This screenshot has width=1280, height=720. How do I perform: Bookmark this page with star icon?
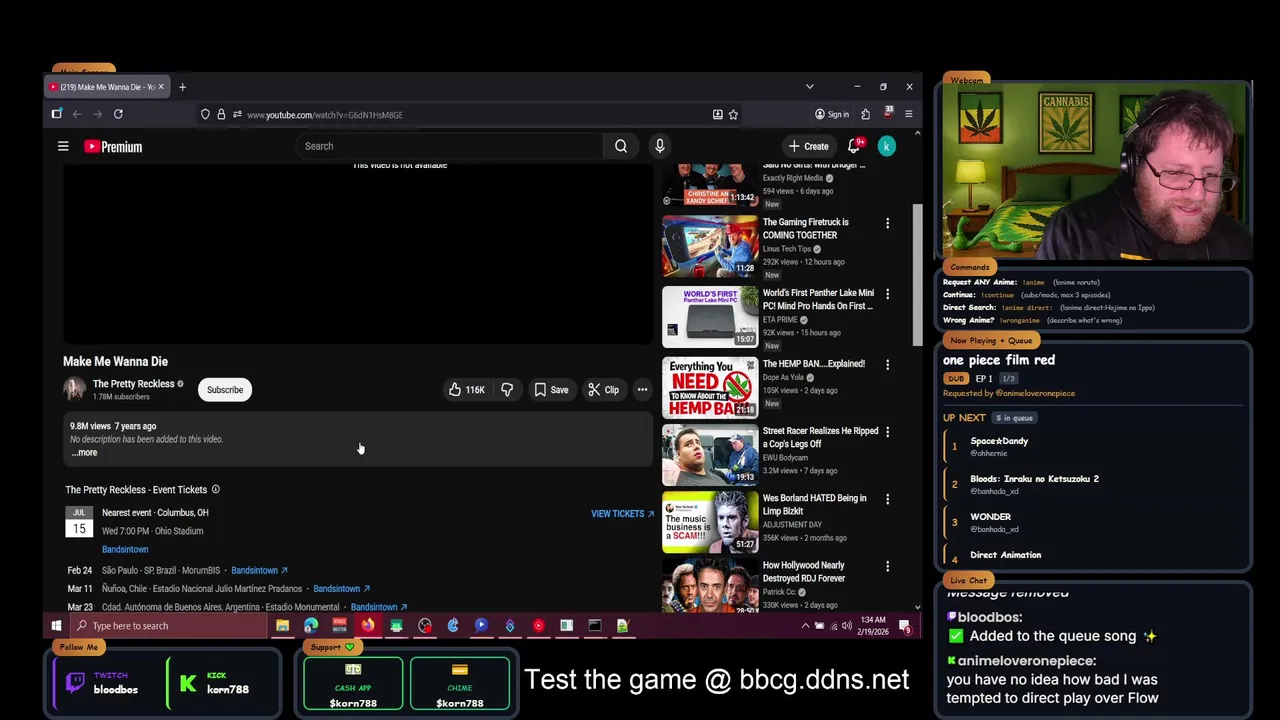coord(733,115)
